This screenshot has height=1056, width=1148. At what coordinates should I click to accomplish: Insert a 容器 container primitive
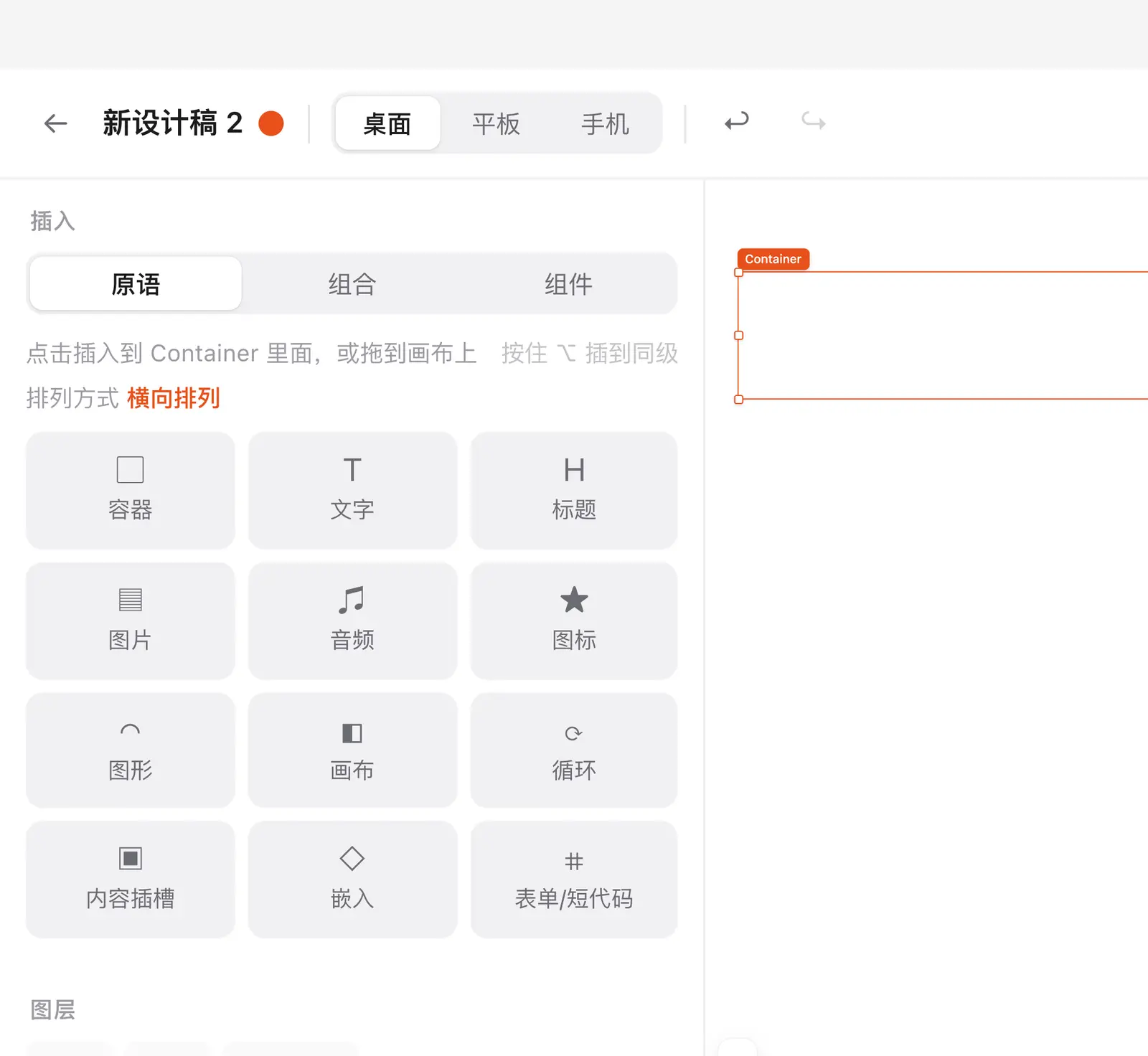click(x=131, y=491)
